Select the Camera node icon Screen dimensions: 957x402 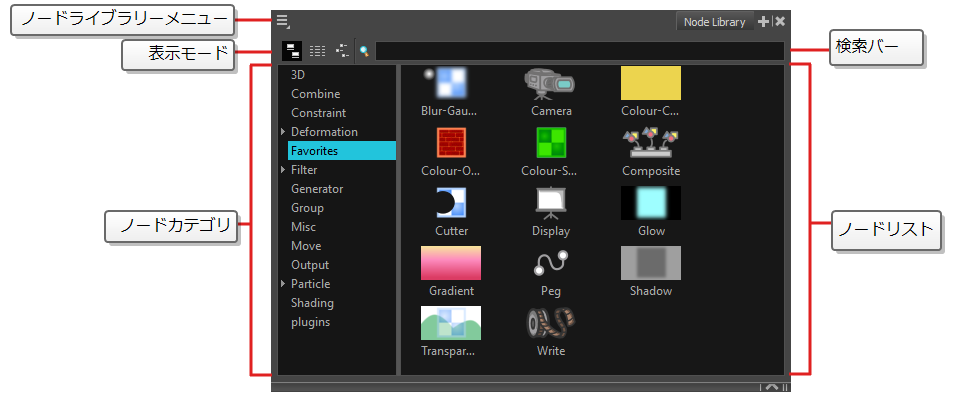[550, 84]
